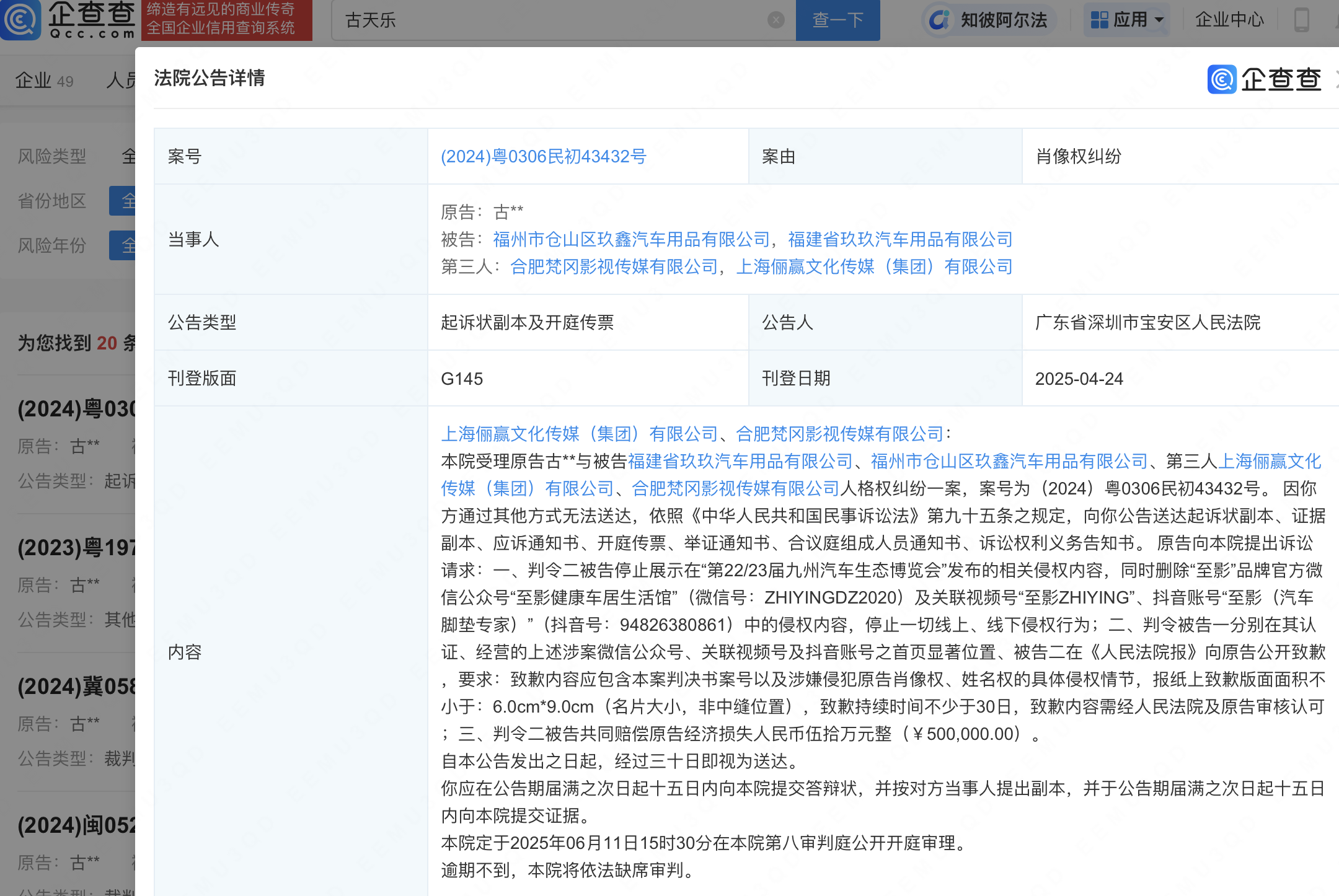Clear the search box with the X icon
Image resolution: width=1339 pixels, height=896 pixels.
pos(776,20)
